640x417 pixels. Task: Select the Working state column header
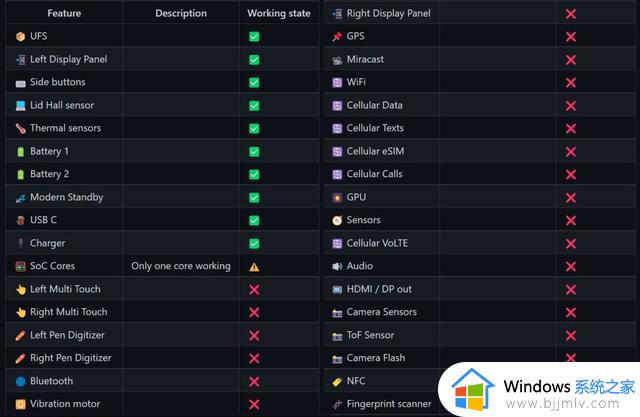click(279, 13)
